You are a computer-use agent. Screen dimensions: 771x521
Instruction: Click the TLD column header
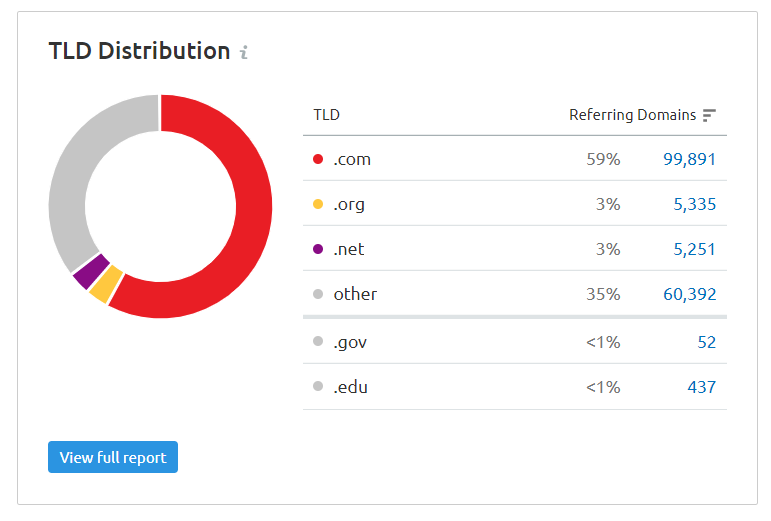coord(326,115)
